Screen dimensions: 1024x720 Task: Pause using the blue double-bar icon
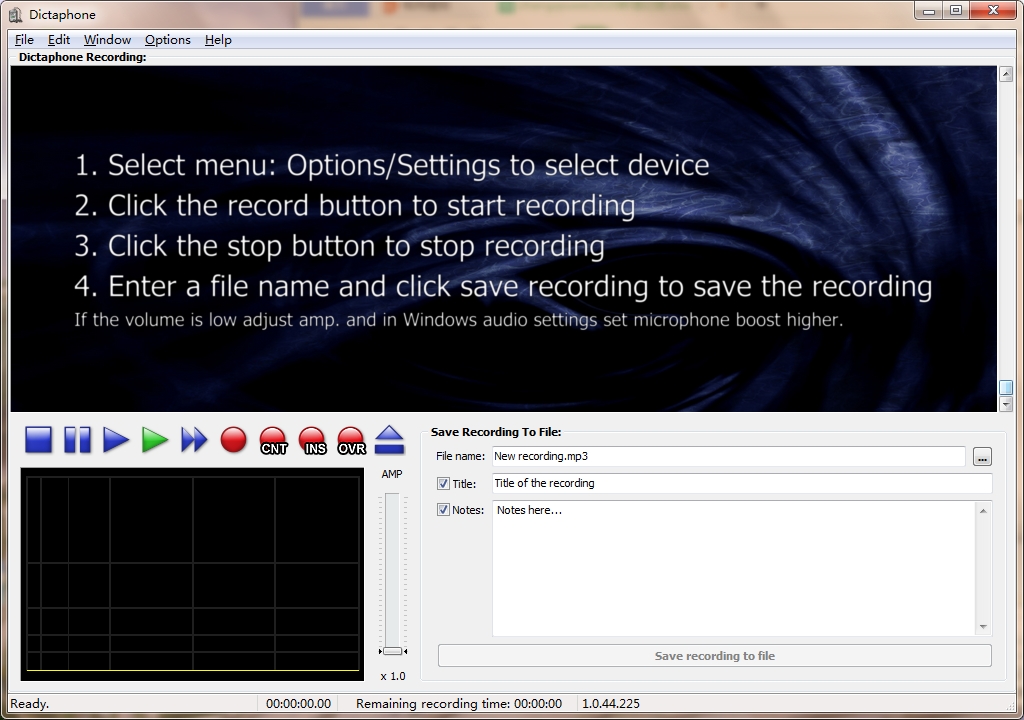coord(77,440)
